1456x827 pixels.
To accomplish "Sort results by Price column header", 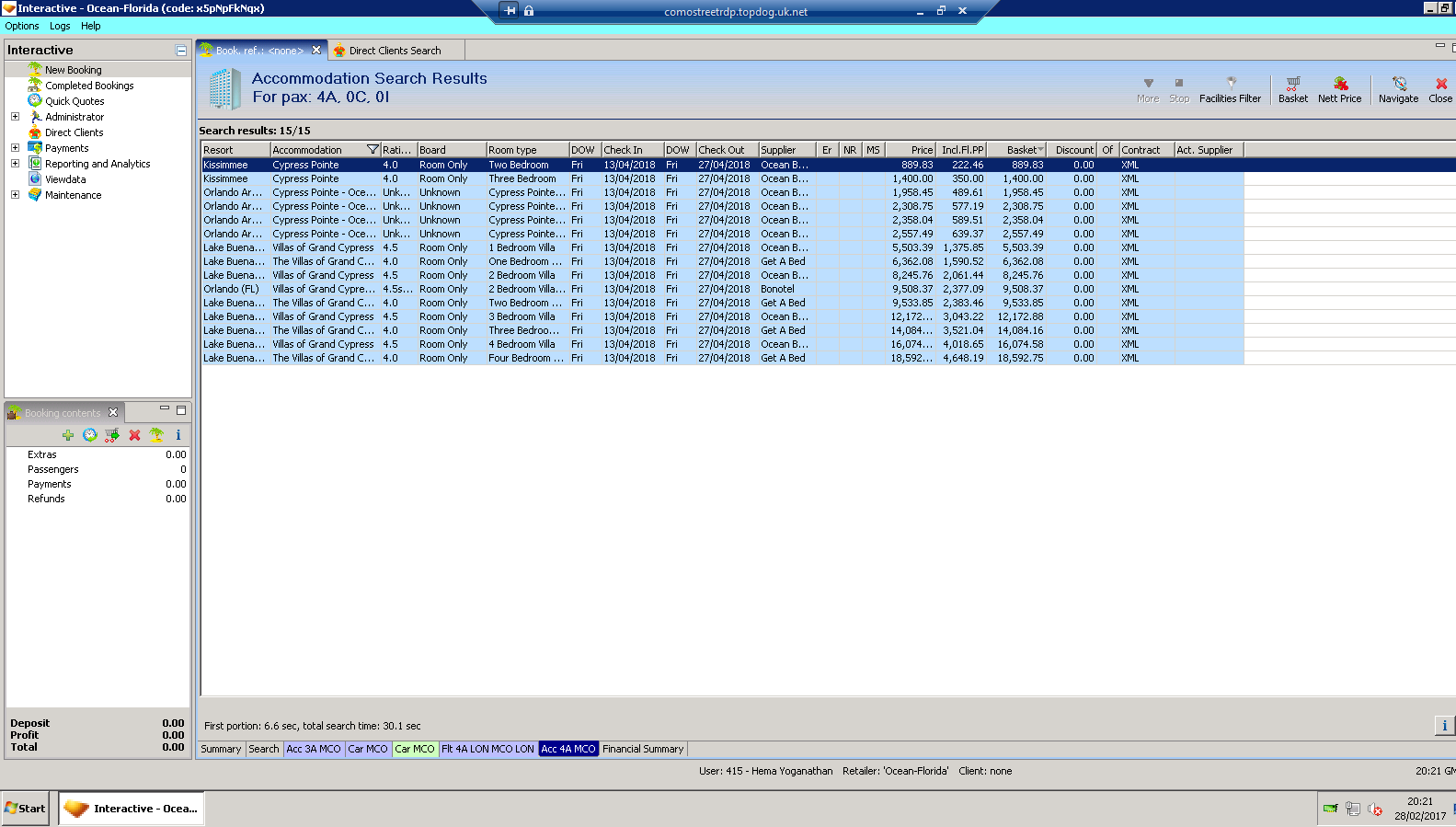I will point(911,150).
